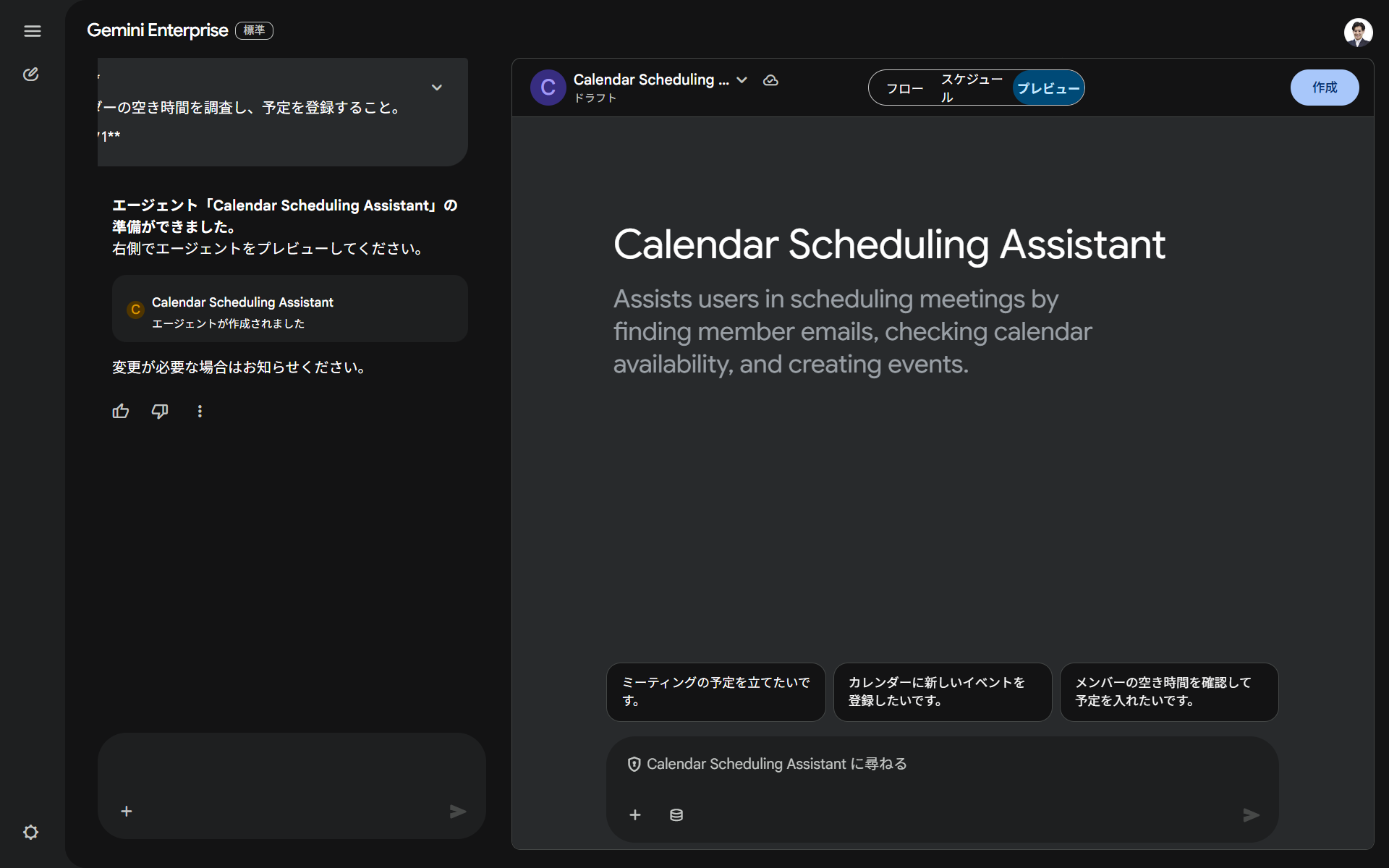Click the prompt text ending 予定を登録すること。
This screenshot has width=1389, height=868.
coord(249,108)
